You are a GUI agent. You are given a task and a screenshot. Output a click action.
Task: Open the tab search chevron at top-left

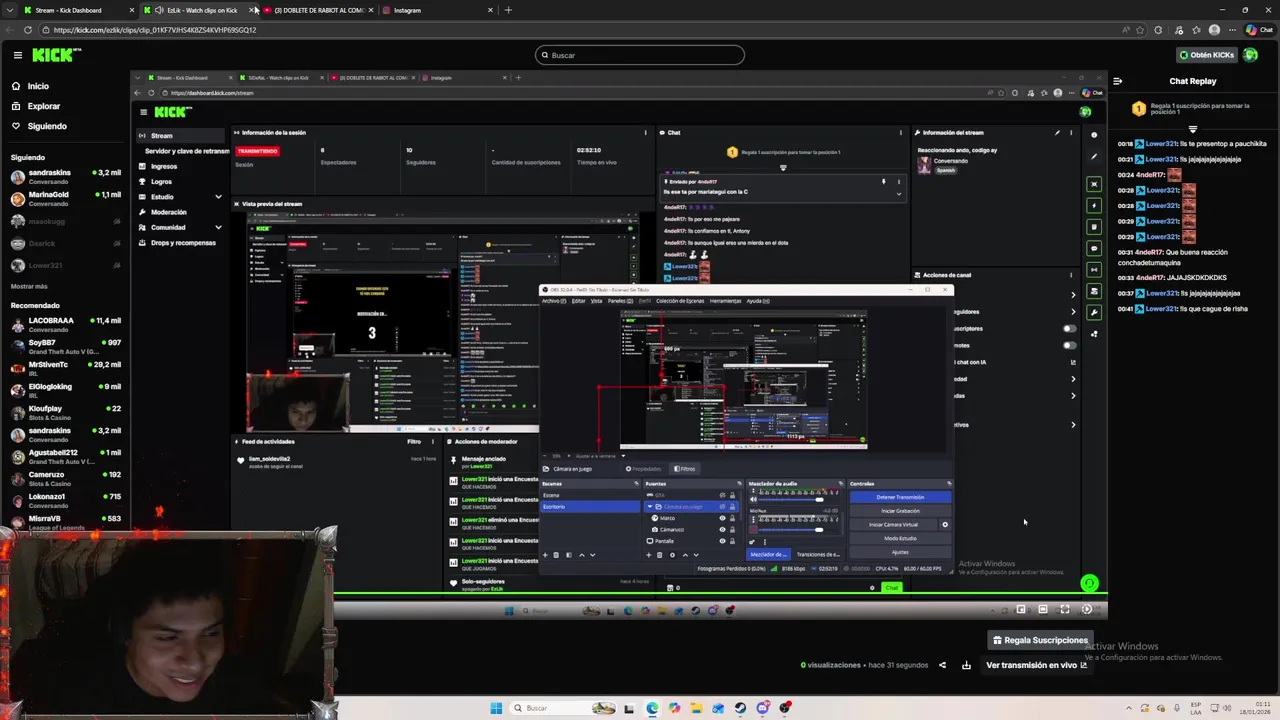(9, 10)
